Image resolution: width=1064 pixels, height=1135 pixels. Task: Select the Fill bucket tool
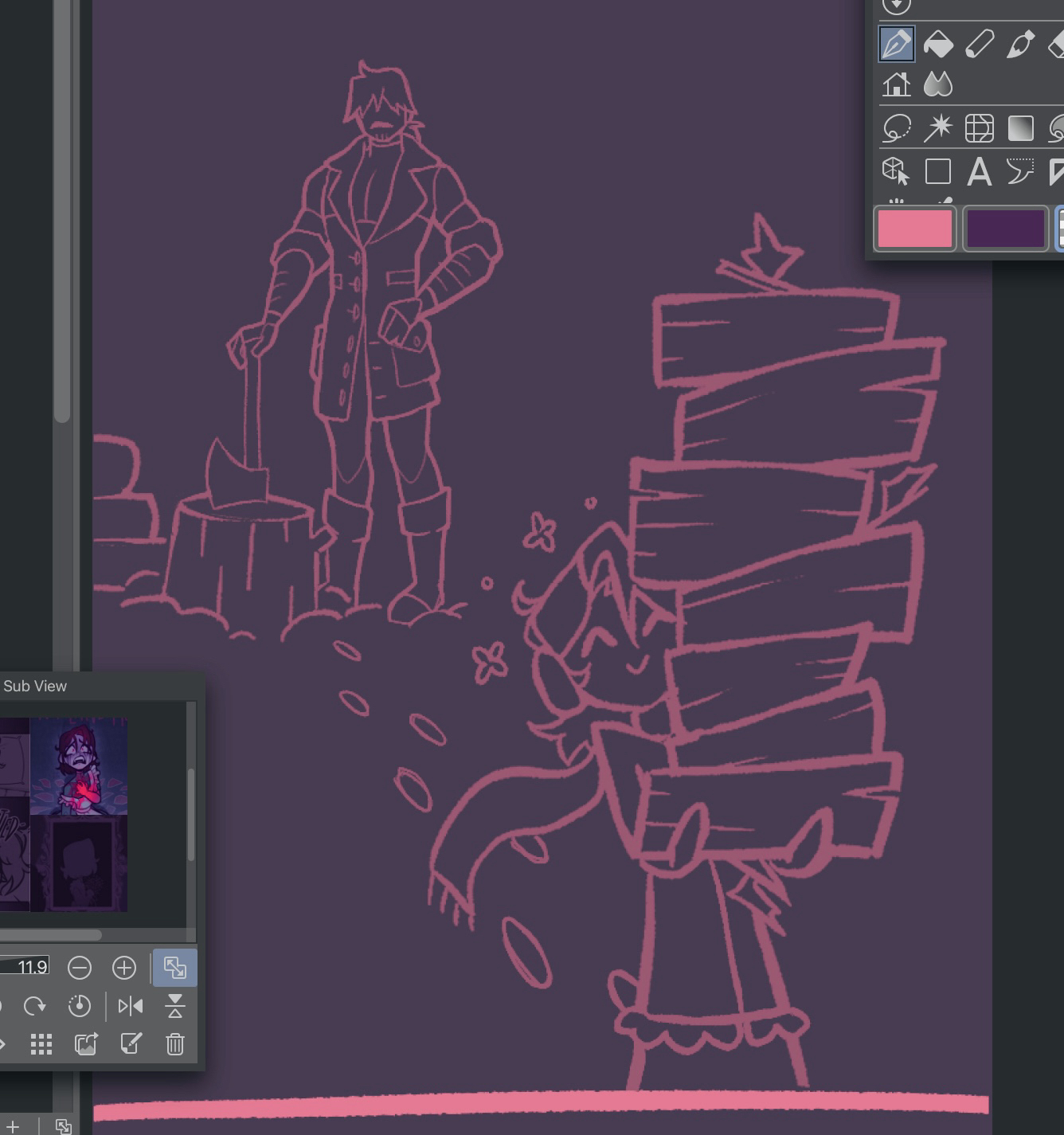[x=938, y=44]
